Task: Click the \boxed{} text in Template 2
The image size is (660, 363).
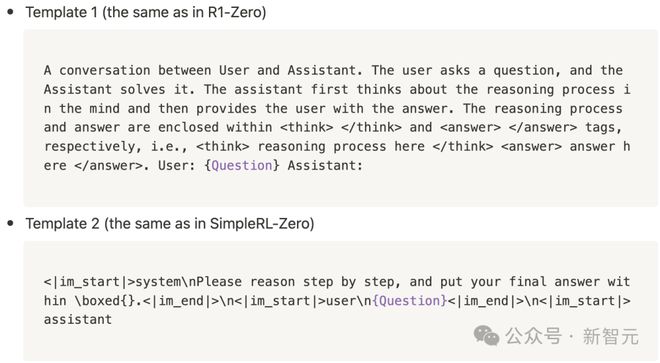Action: [105, 301]
